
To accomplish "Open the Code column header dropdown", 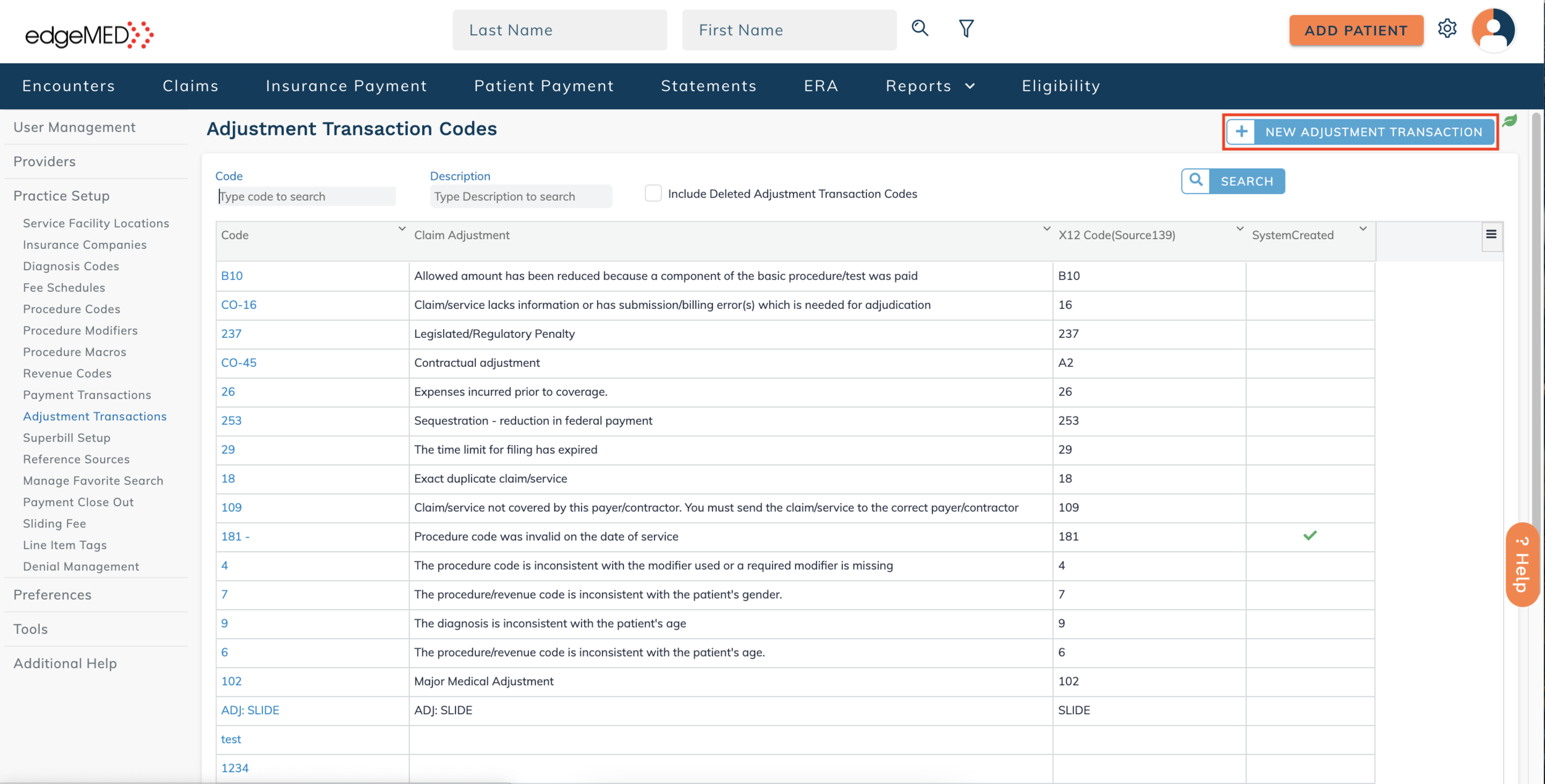I will click(x=402, y=229).
